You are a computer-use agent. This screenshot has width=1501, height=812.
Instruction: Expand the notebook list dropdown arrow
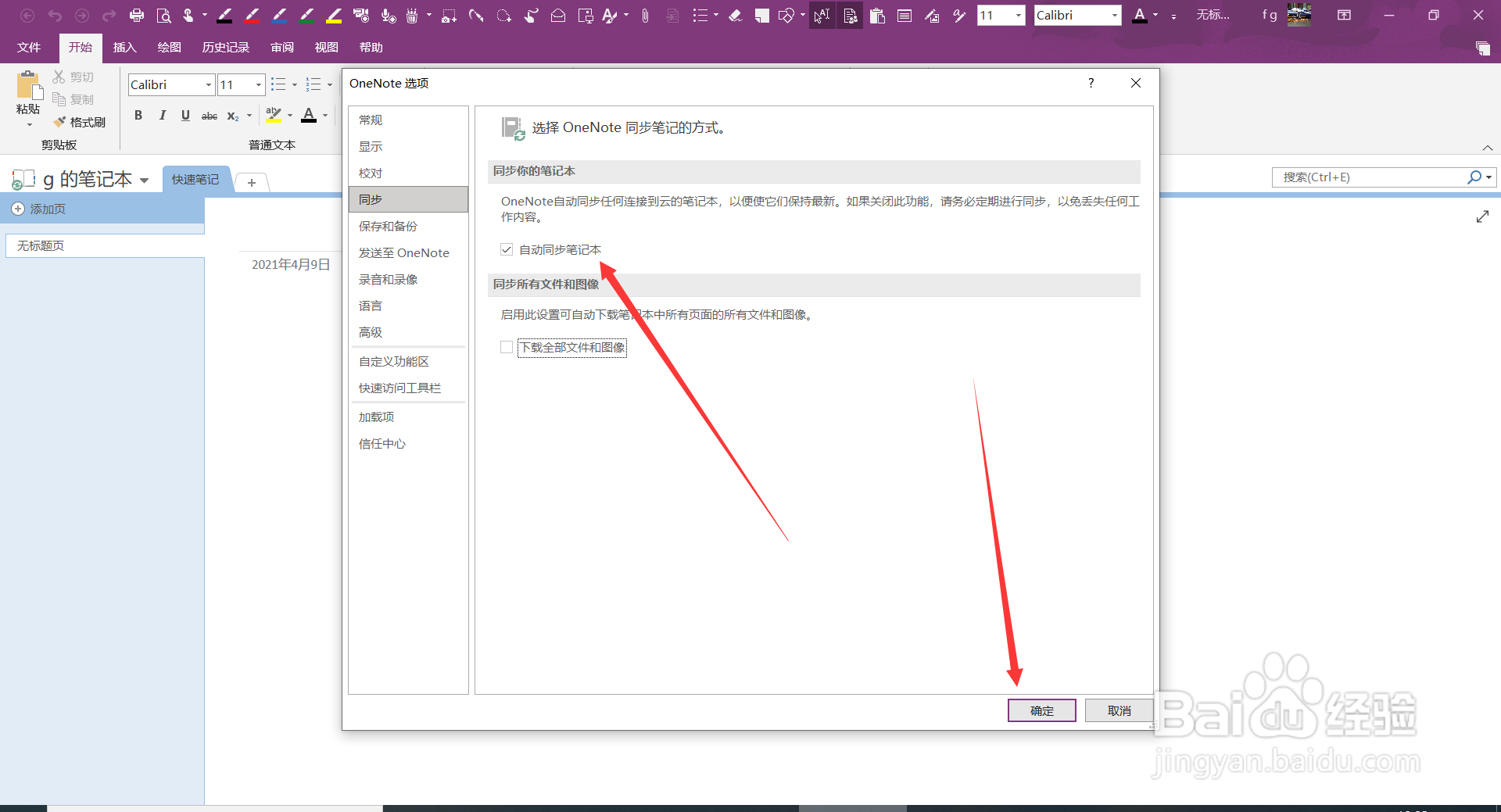(x=144, y=180)
